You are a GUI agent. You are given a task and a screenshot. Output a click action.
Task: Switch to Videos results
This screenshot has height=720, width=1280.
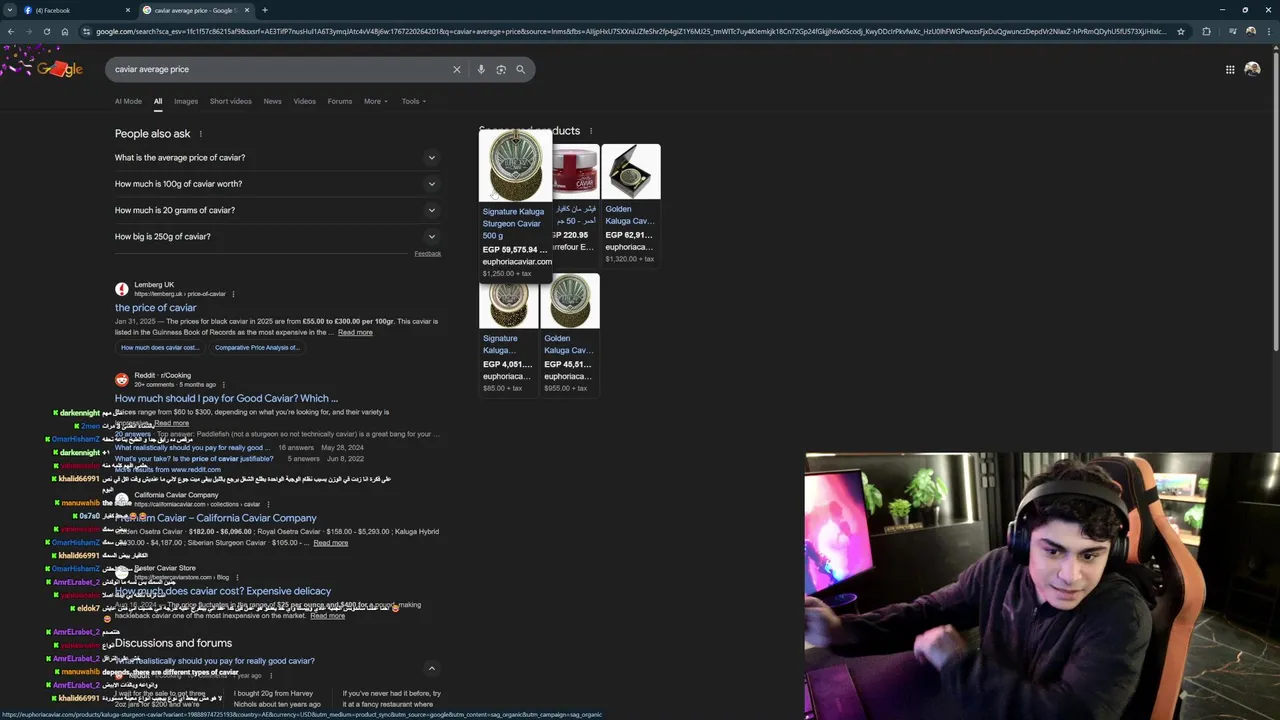tap(304, 101)
